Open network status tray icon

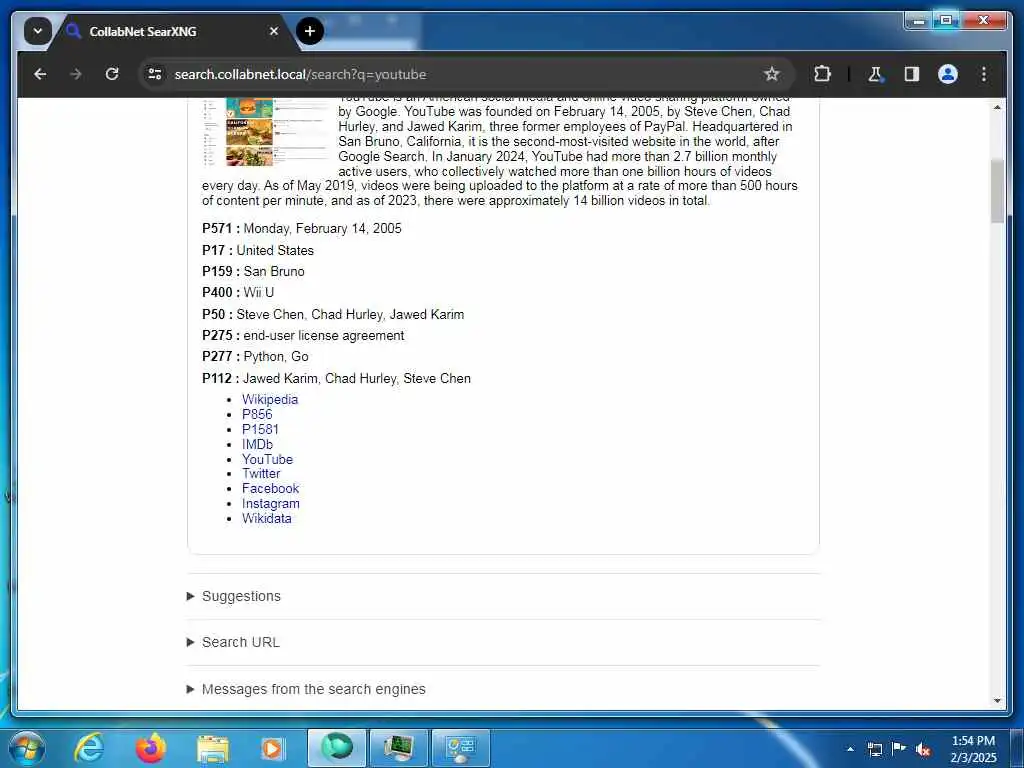point(874,749)
